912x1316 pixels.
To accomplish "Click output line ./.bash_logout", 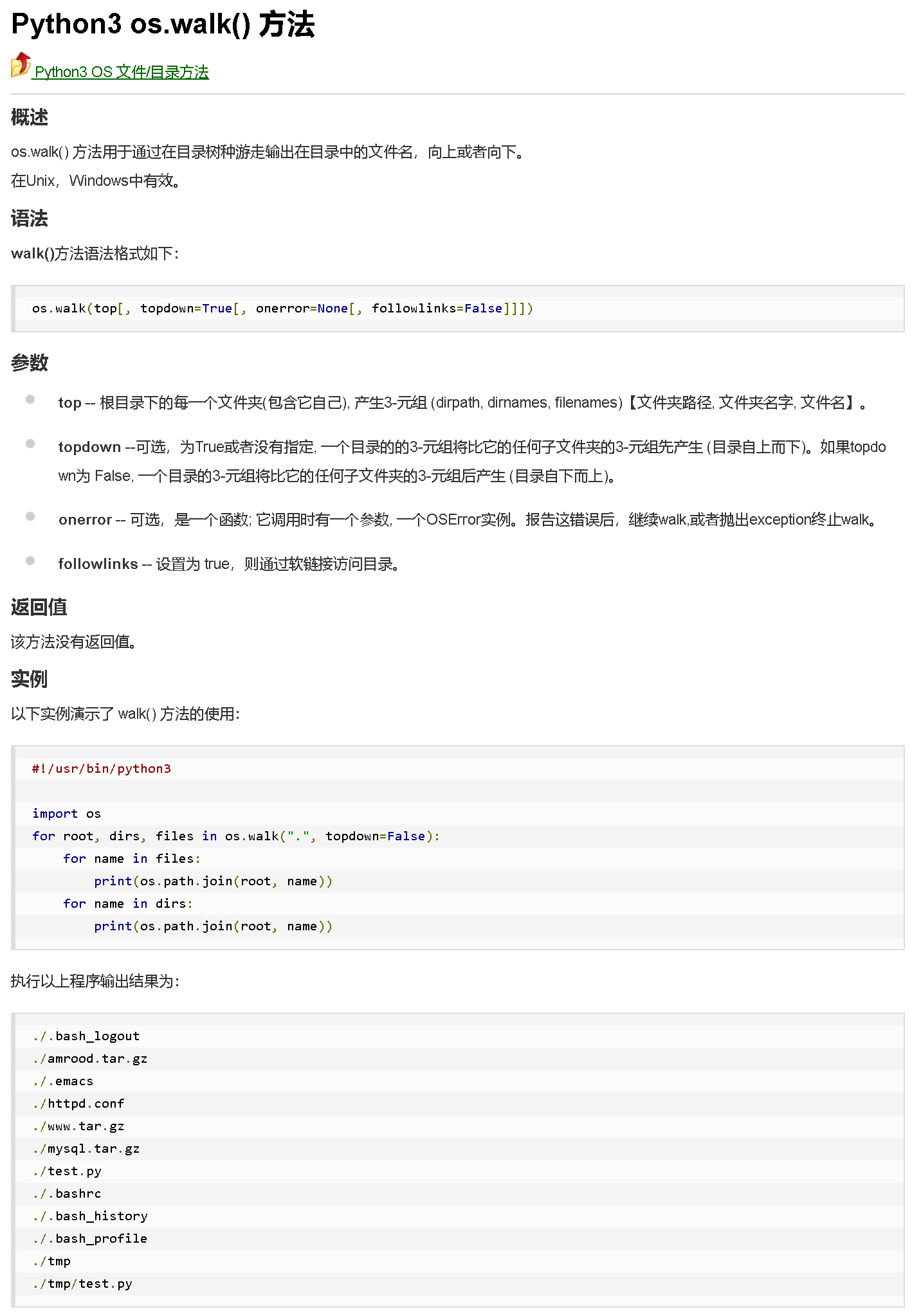I will (86, 1036).
